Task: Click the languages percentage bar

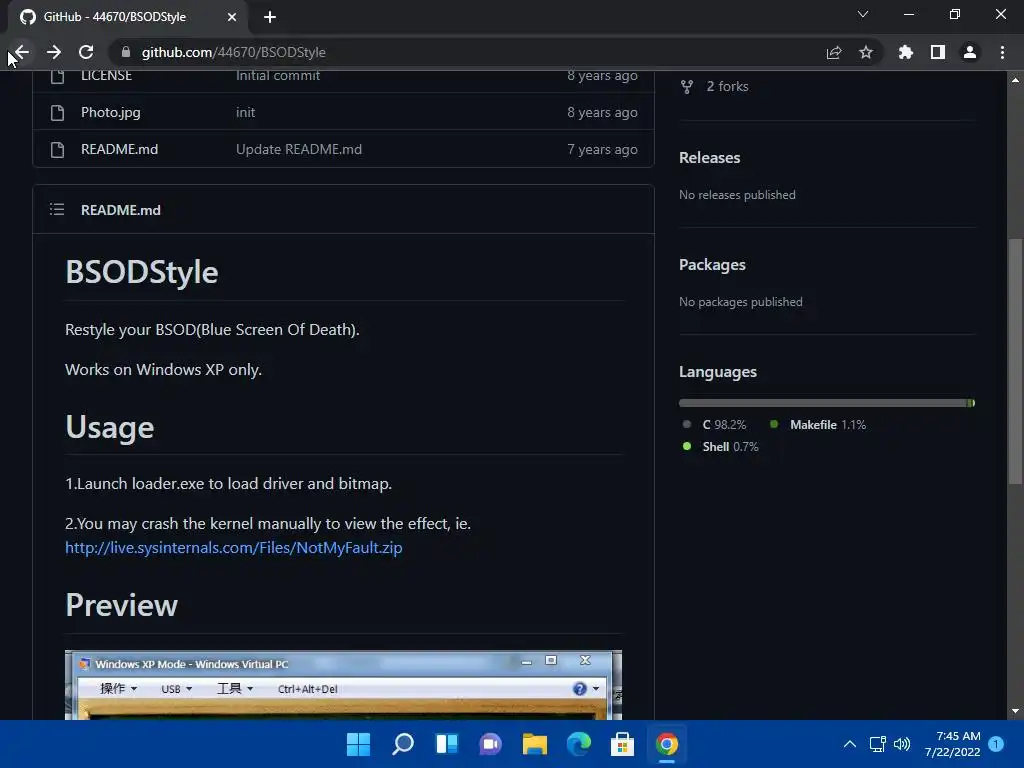Action: [827, 403]
